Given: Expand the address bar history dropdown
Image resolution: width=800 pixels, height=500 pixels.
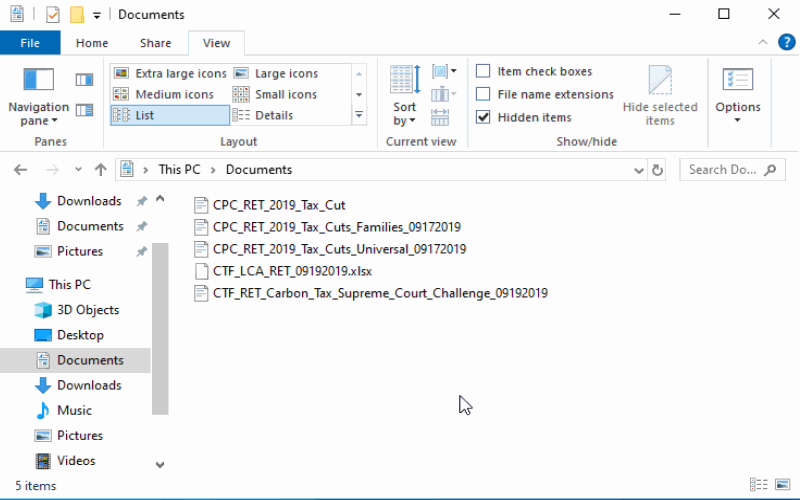Looking at the screenshot, I should click(639, 170).
